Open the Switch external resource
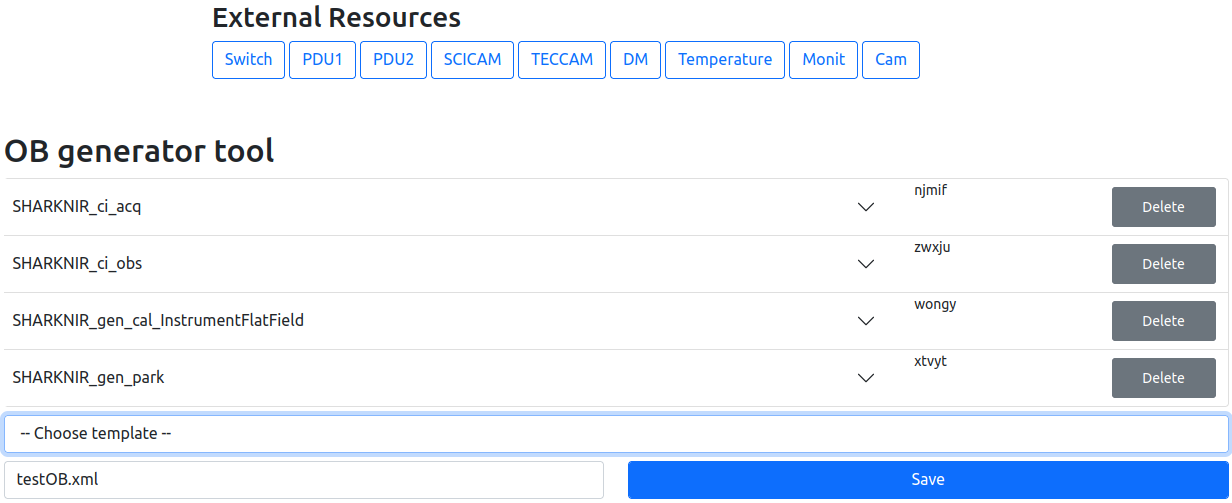Viewport: 1232px width, 503px height. click(x=248, y=59)
